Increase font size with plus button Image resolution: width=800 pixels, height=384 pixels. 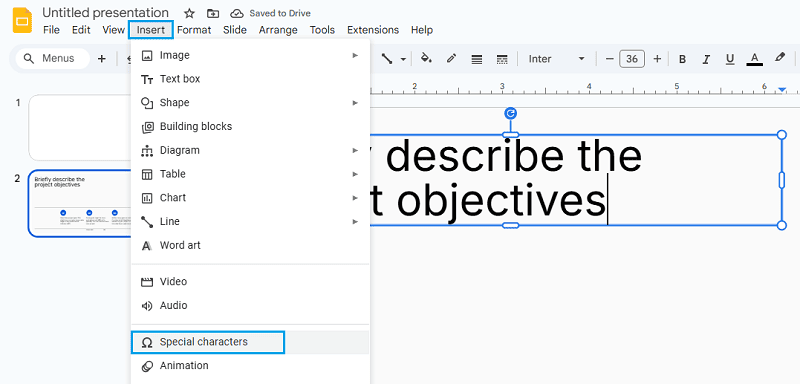tap(657, 59)
